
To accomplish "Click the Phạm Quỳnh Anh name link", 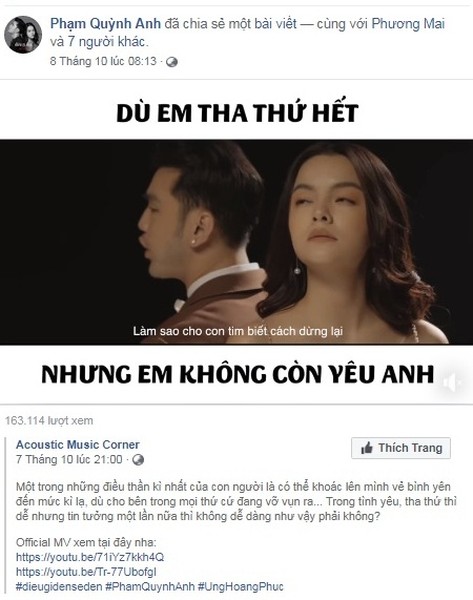I will click(x=105, y=24).
